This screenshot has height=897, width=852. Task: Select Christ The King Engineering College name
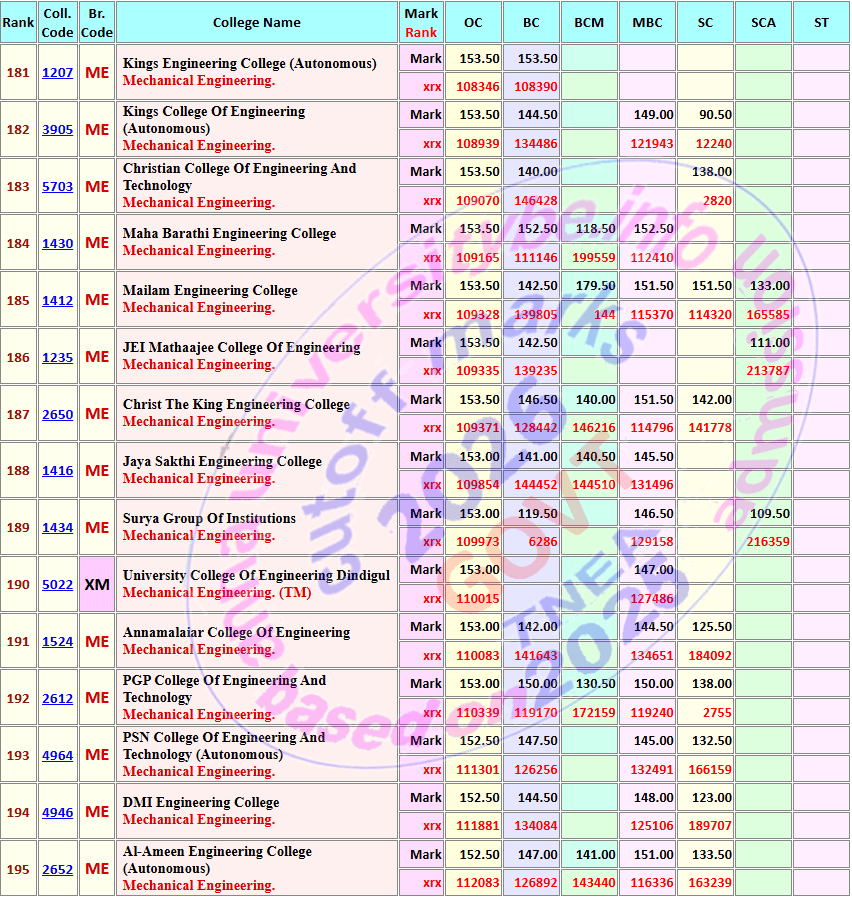236,404
